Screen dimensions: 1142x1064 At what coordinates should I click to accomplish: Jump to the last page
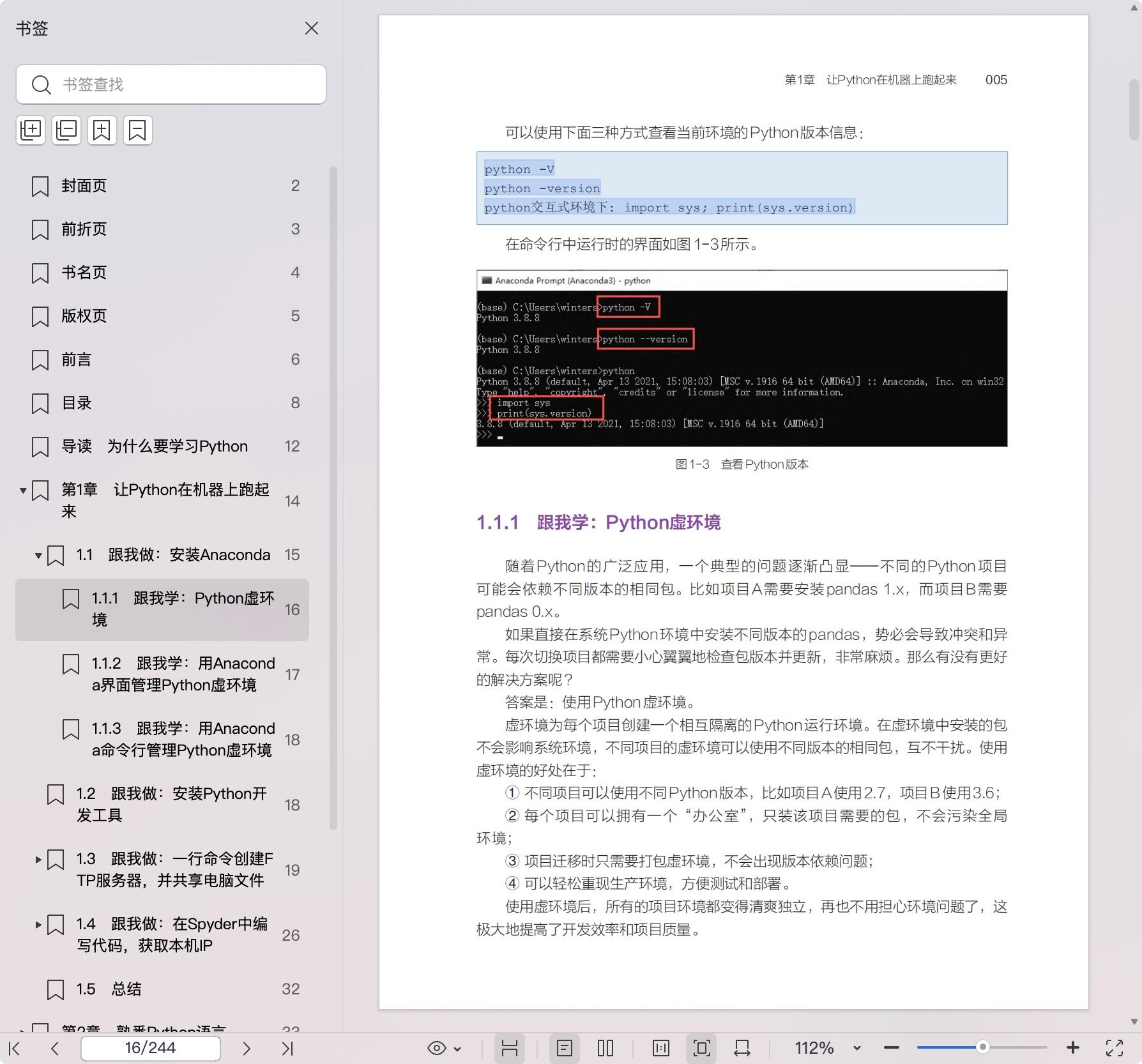[287, 1048]
